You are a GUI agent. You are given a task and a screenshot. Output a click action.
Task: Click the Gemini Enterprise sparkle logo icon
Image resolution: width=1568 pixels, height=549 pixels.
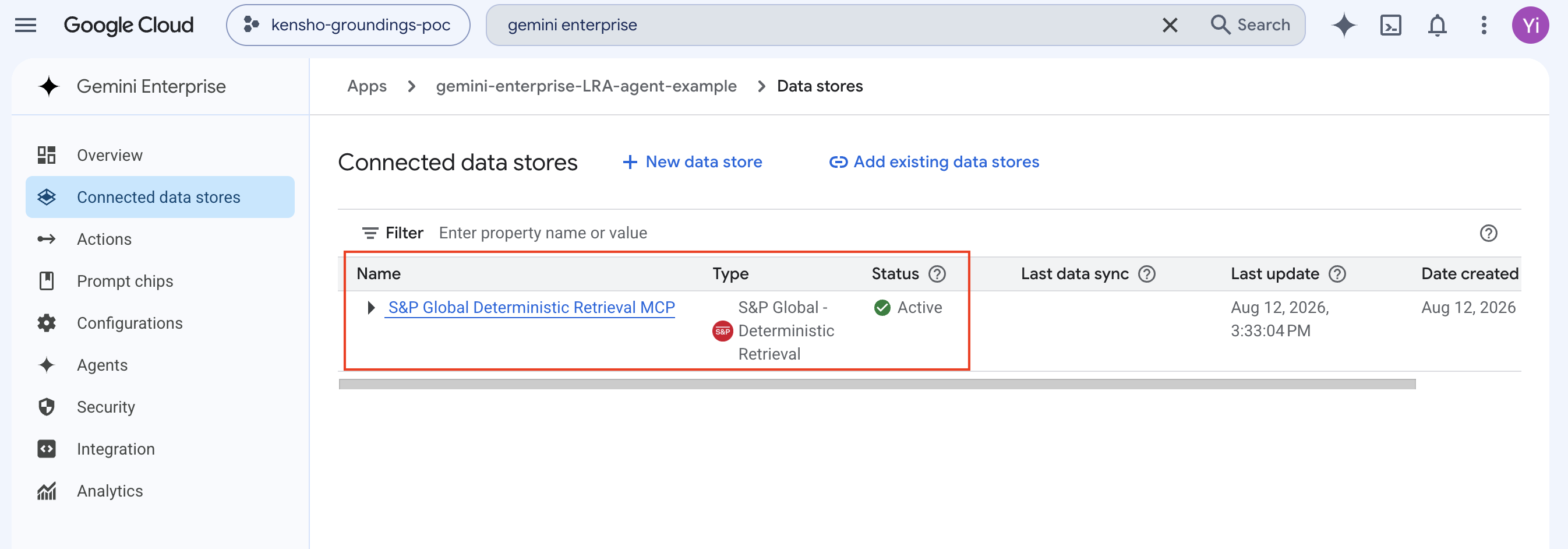[49, 86]
